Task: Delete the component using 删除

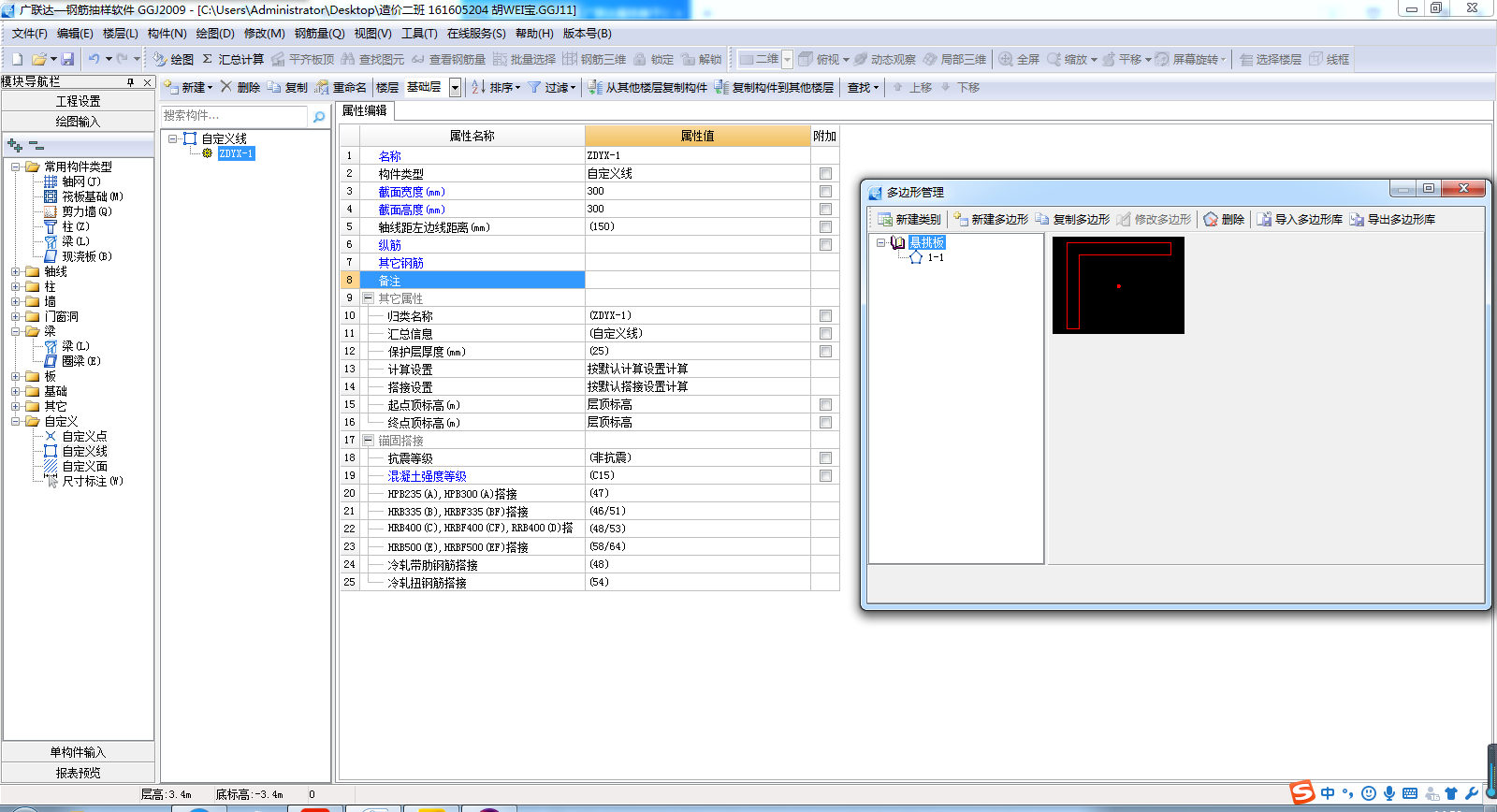Action: tap(240, 87)
